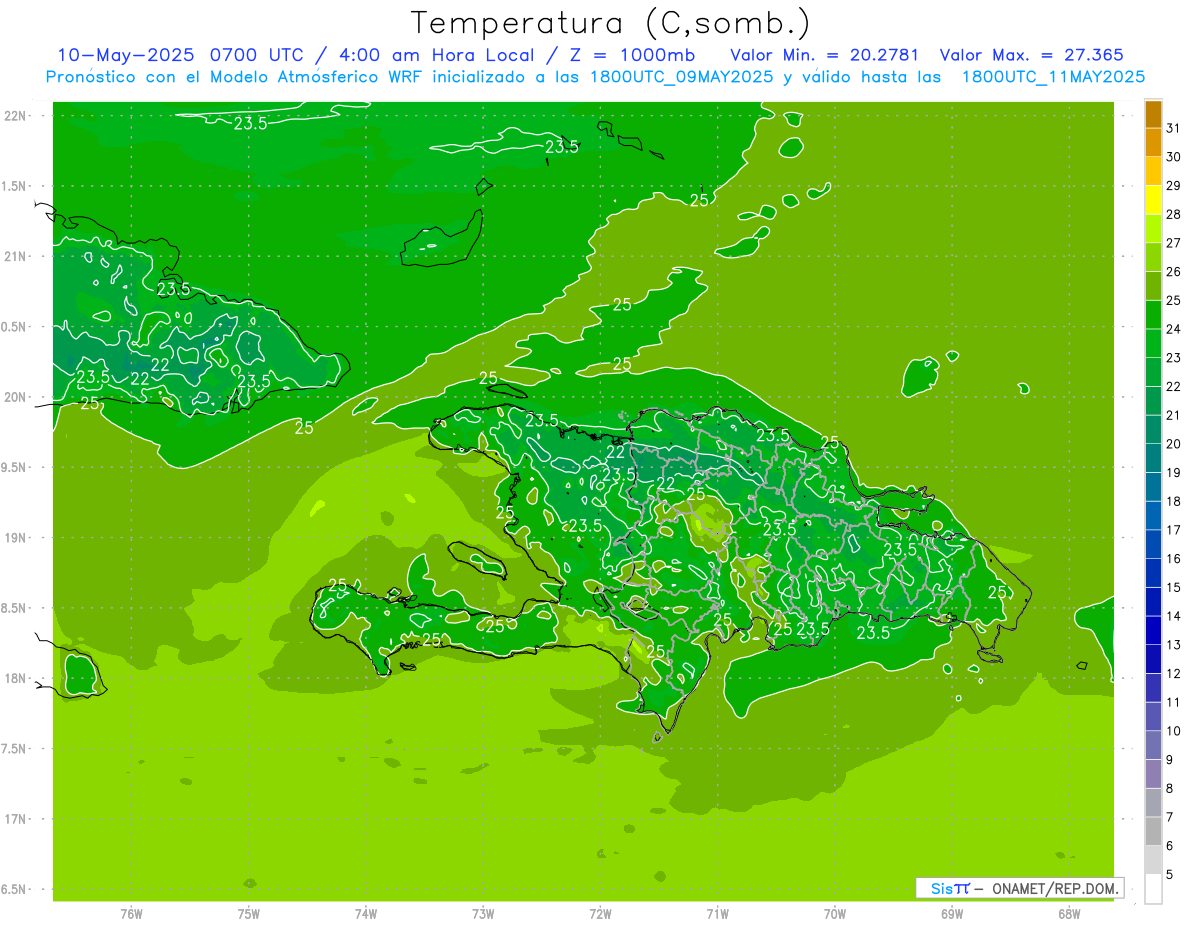Pick the green swatch between 23 and 24
The height and width of the screenshot is (927, 1200).
click(1153, 343)
